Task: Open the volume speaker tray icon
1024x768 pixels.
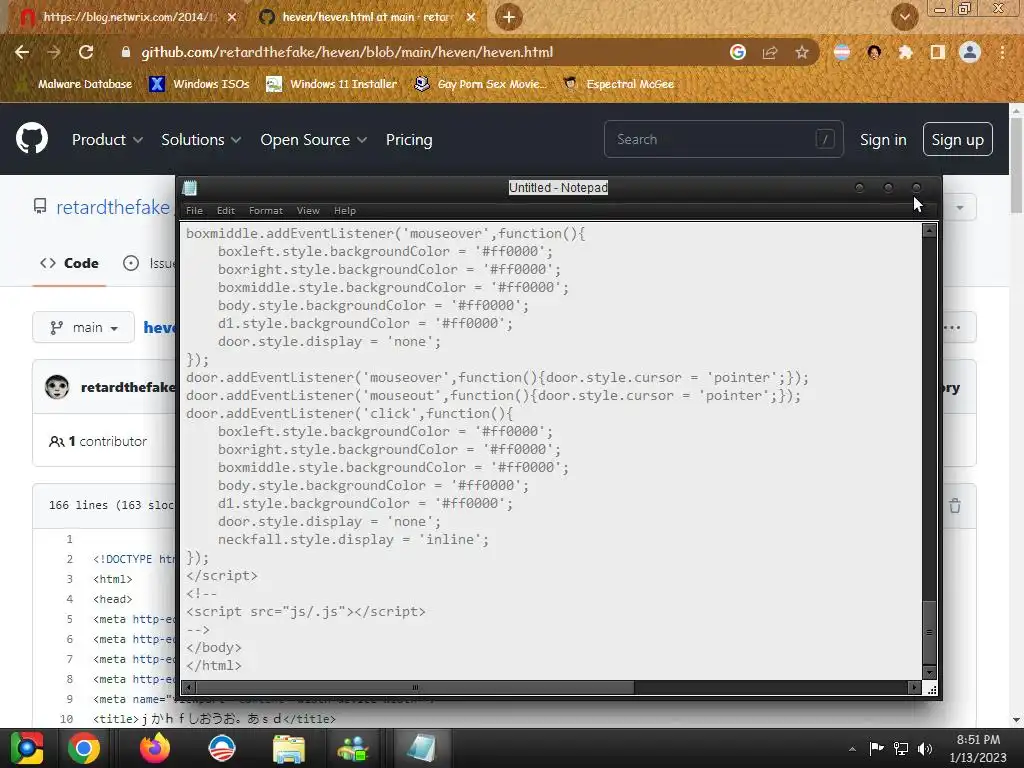Action: (925, 748)
